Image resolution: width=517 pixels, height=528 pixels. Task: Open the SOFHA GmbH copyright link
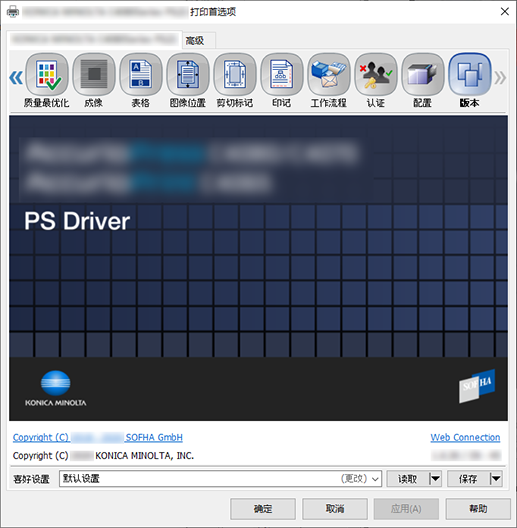click(98, 437)
